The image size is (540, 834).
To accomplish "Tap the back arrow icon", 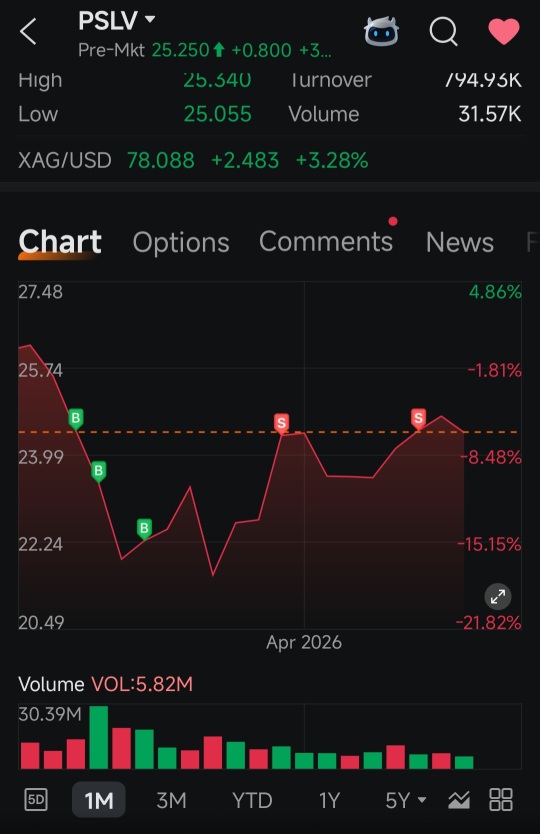I will click(28, 31).
